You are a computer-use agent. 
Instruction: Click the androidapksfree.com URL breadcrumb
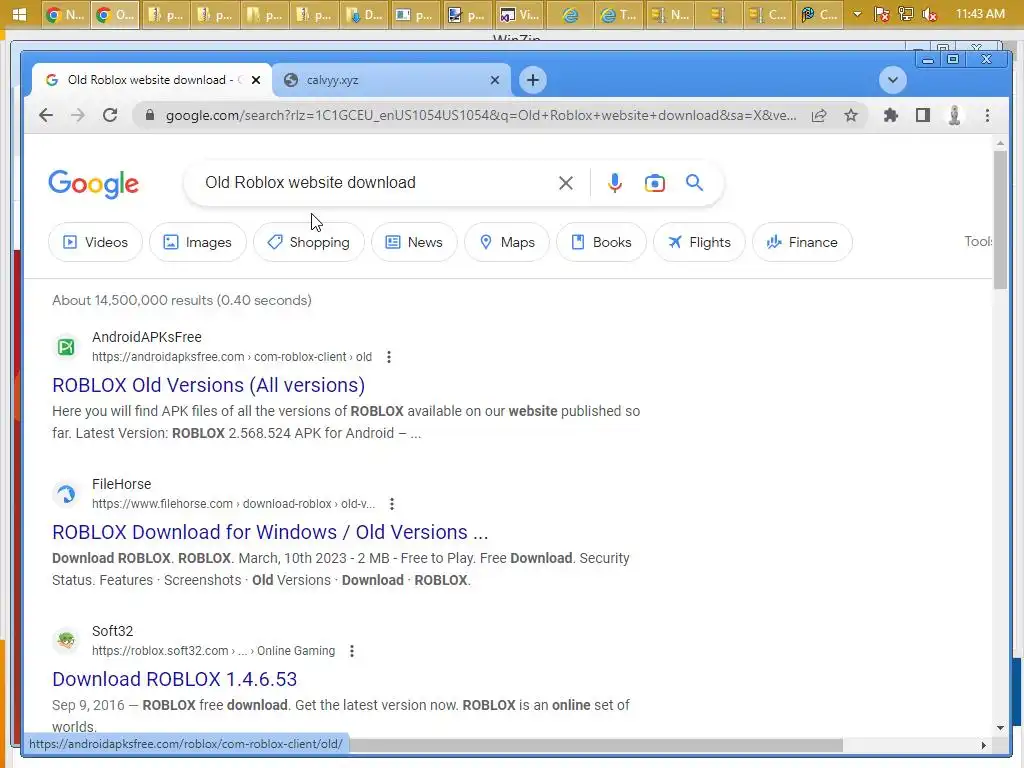tap(232, 357)
